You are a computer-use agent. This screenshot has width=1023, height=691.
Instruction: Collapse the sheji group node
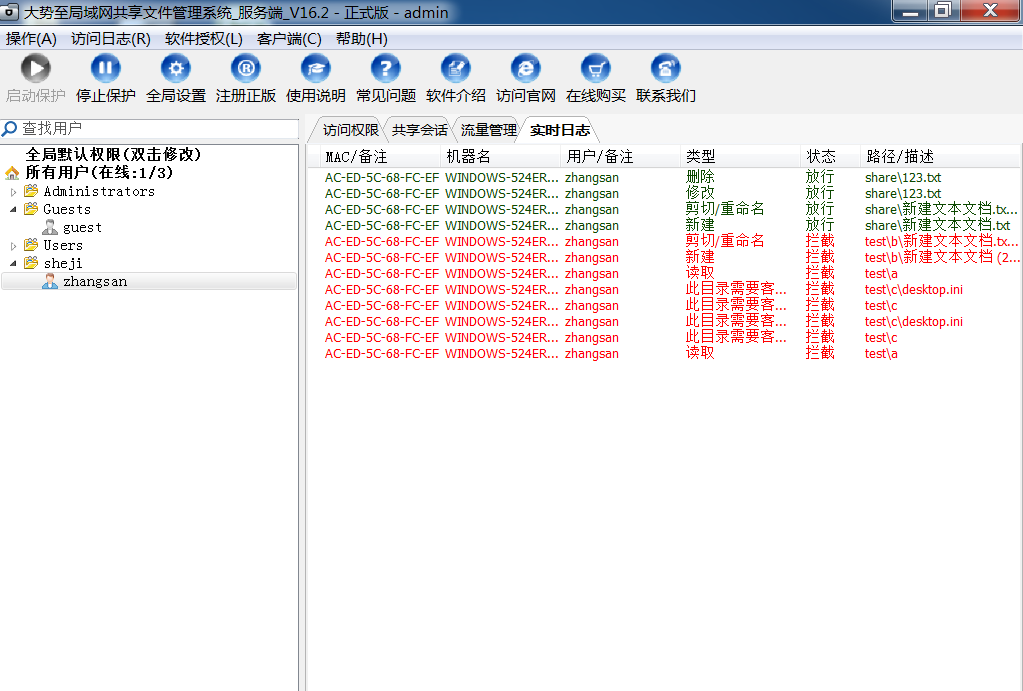click(x=14, y=264)
